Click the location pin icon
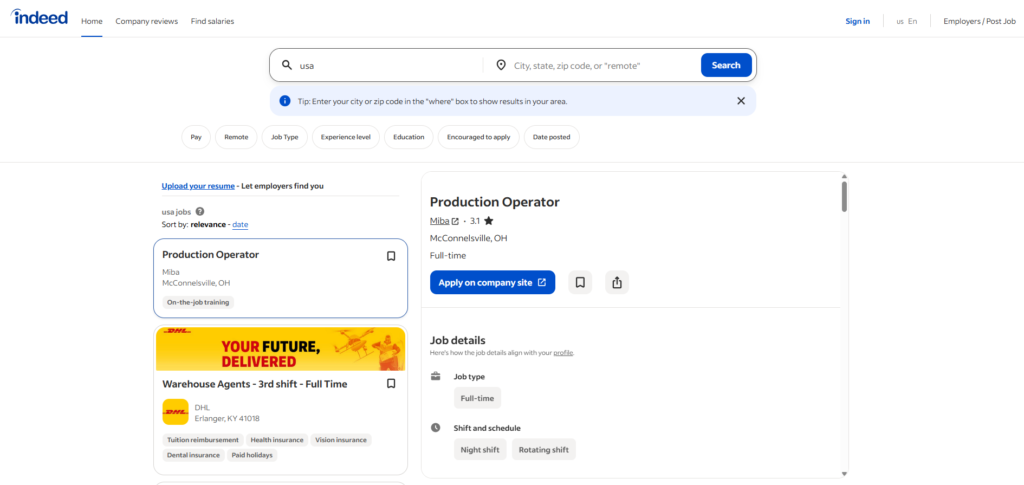 tap(501, 65)
